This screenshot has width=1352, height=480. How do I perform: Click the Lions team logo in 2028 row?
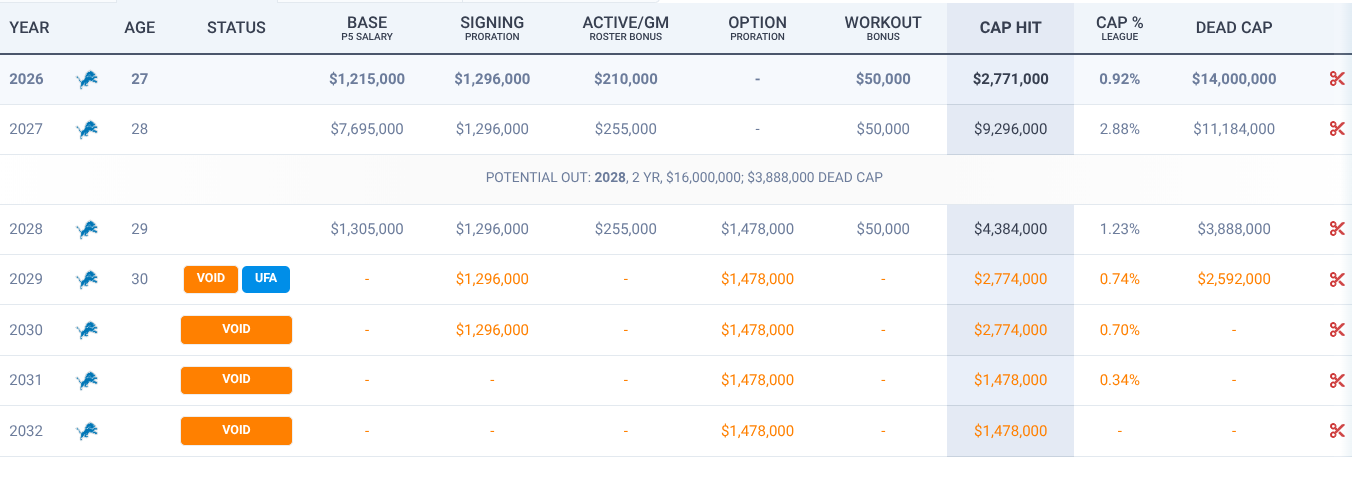[87, 229]
